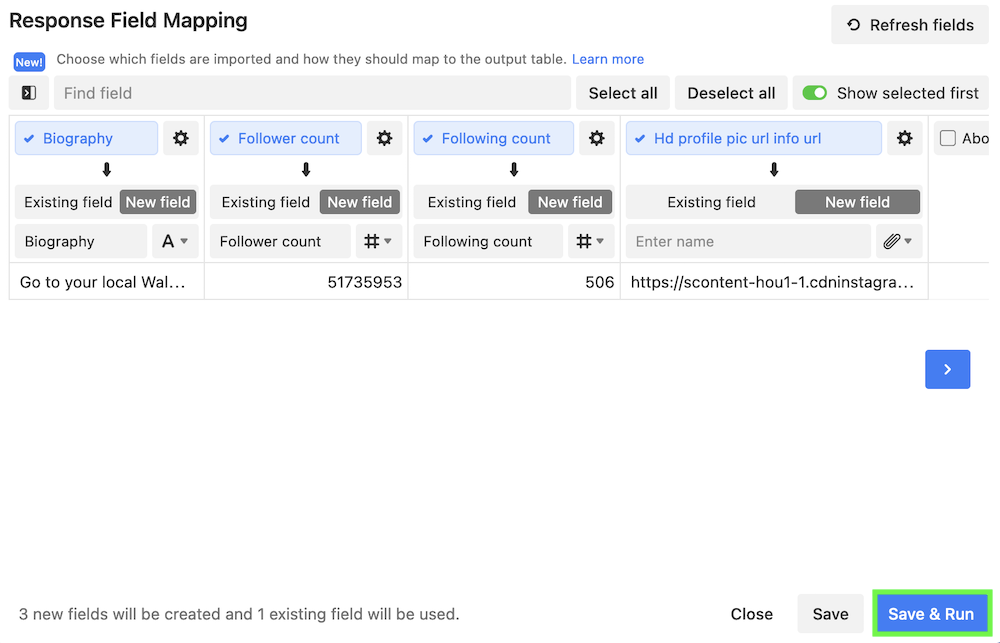Open settings gear for Following count field
This screenshot has height=643, width=1000.
(x=596, y=139)
